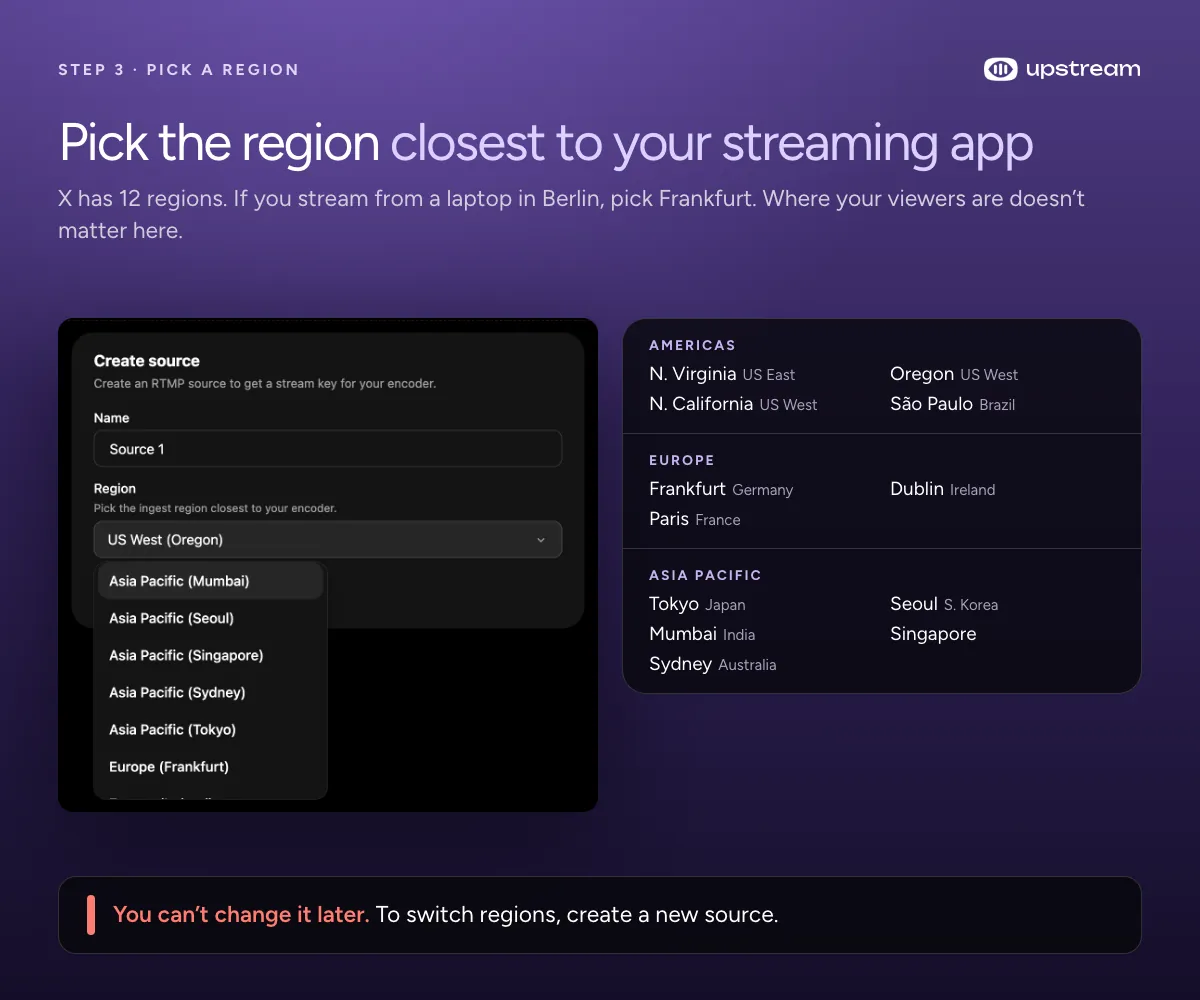
Task: Click the upstream brand wordmark
Action: 1083,69
